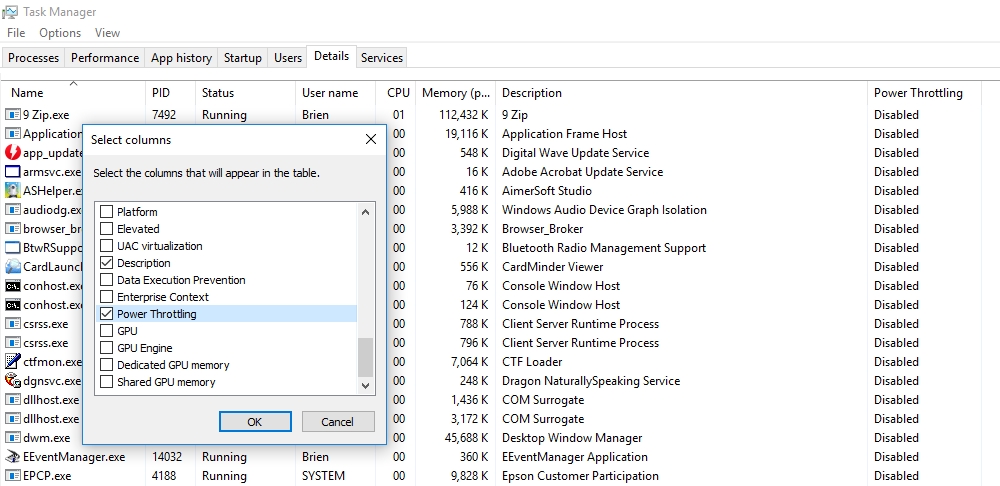Close the Select columns dialog

pyautogui.click(x=371, y=140)
